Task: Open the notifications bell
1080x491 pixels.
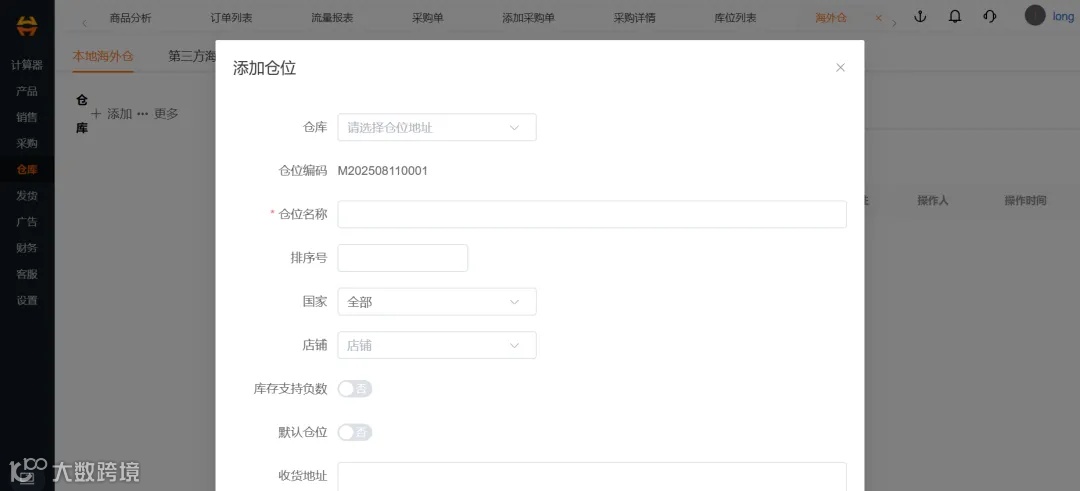Action: click(x=955, y=17)
